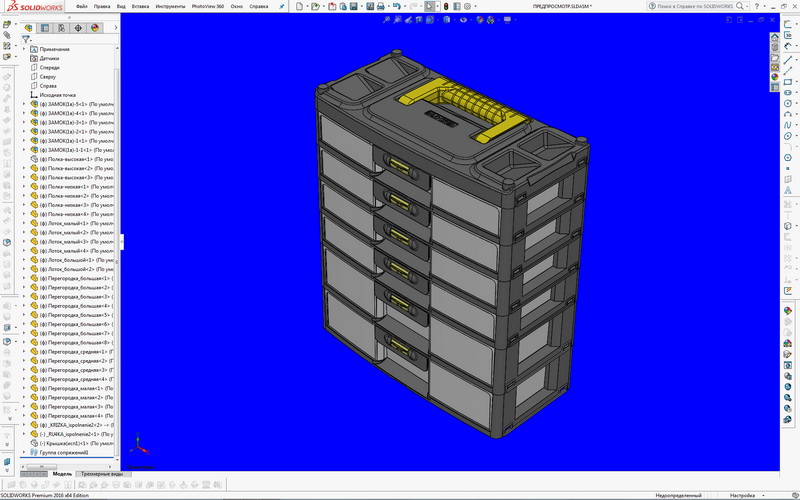Switch to the Трехмерные виды tab

(102, 474)
